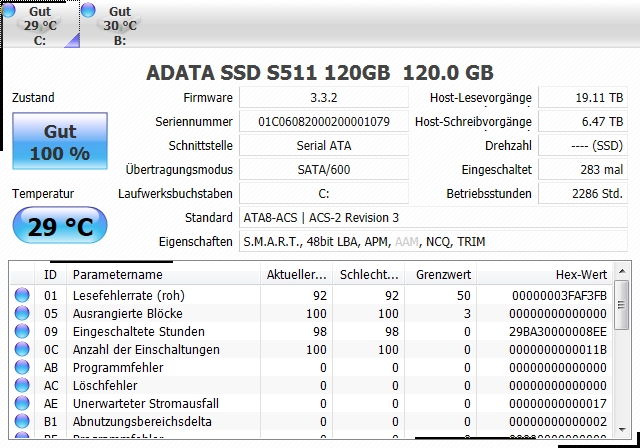Select the Anzahl der Einschaltungen parameter name

pos(146,349)
